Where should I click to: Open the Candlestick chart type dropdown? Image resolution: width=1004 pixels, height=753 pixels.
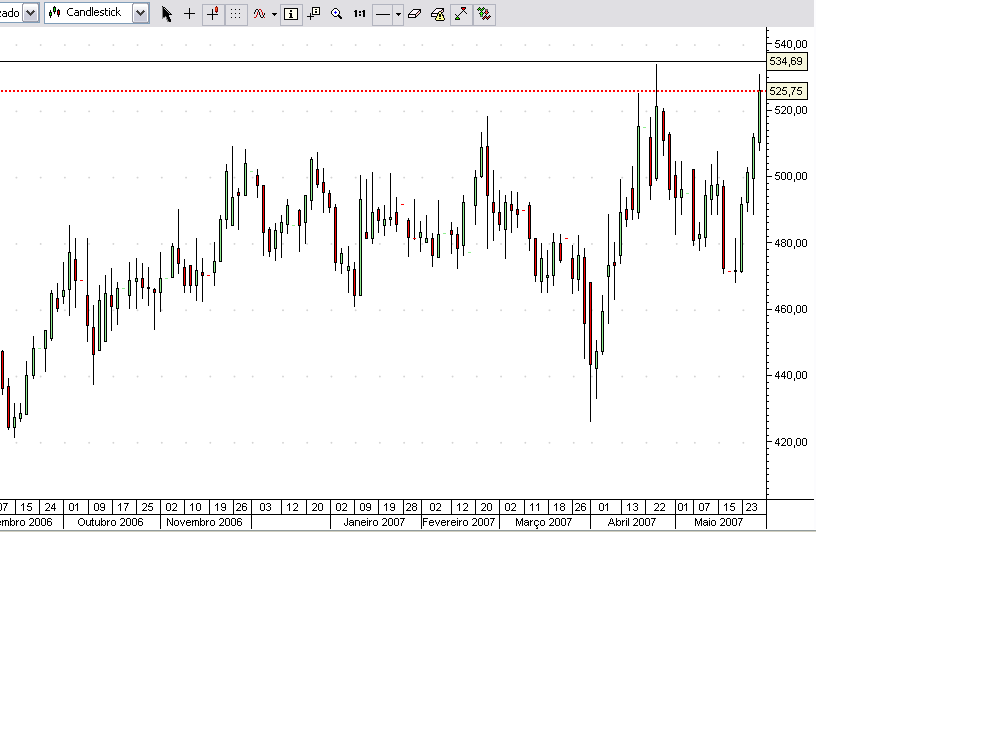140,12
